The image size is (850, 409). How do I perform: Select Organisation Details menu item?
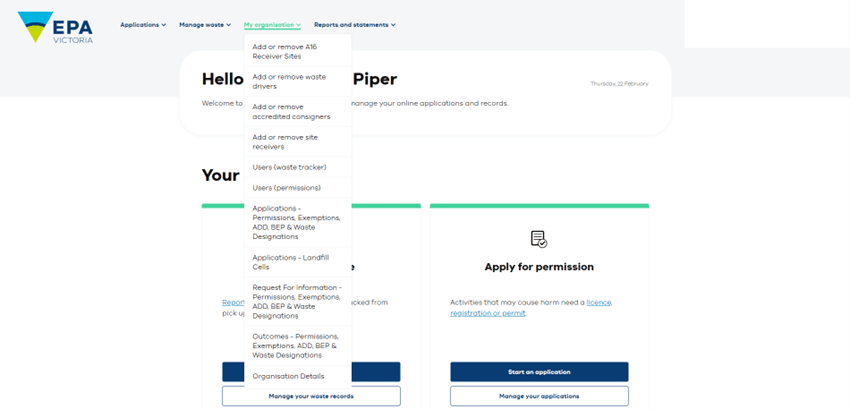coord(298,376)
